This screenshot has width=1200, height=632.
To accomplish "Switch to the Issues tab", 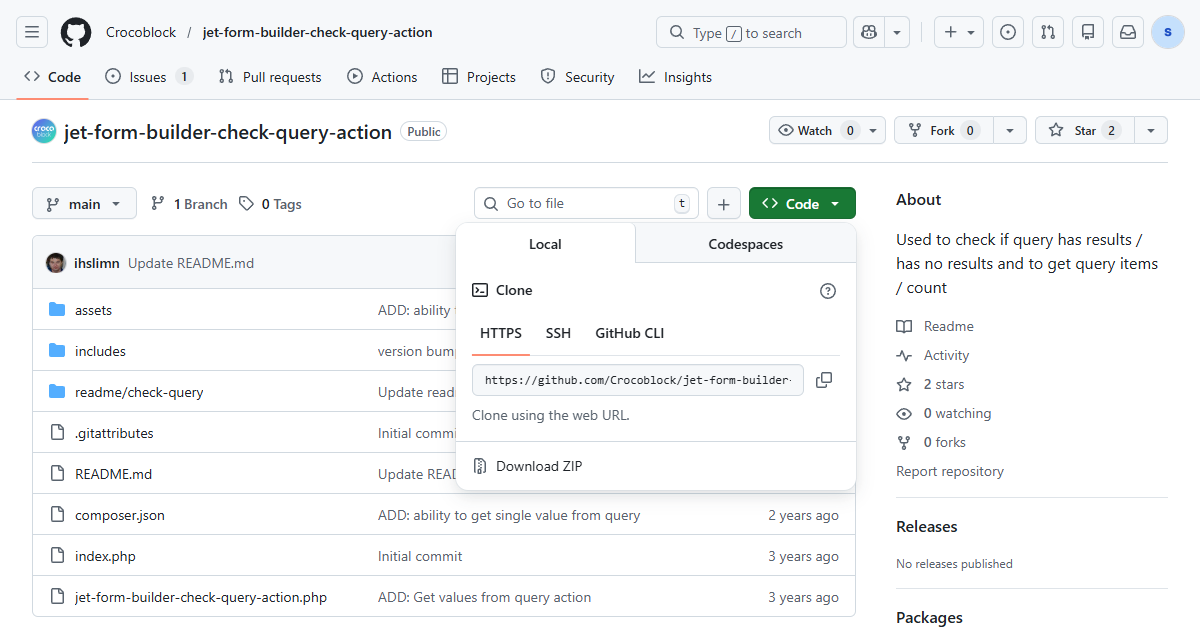I will 148,77.
